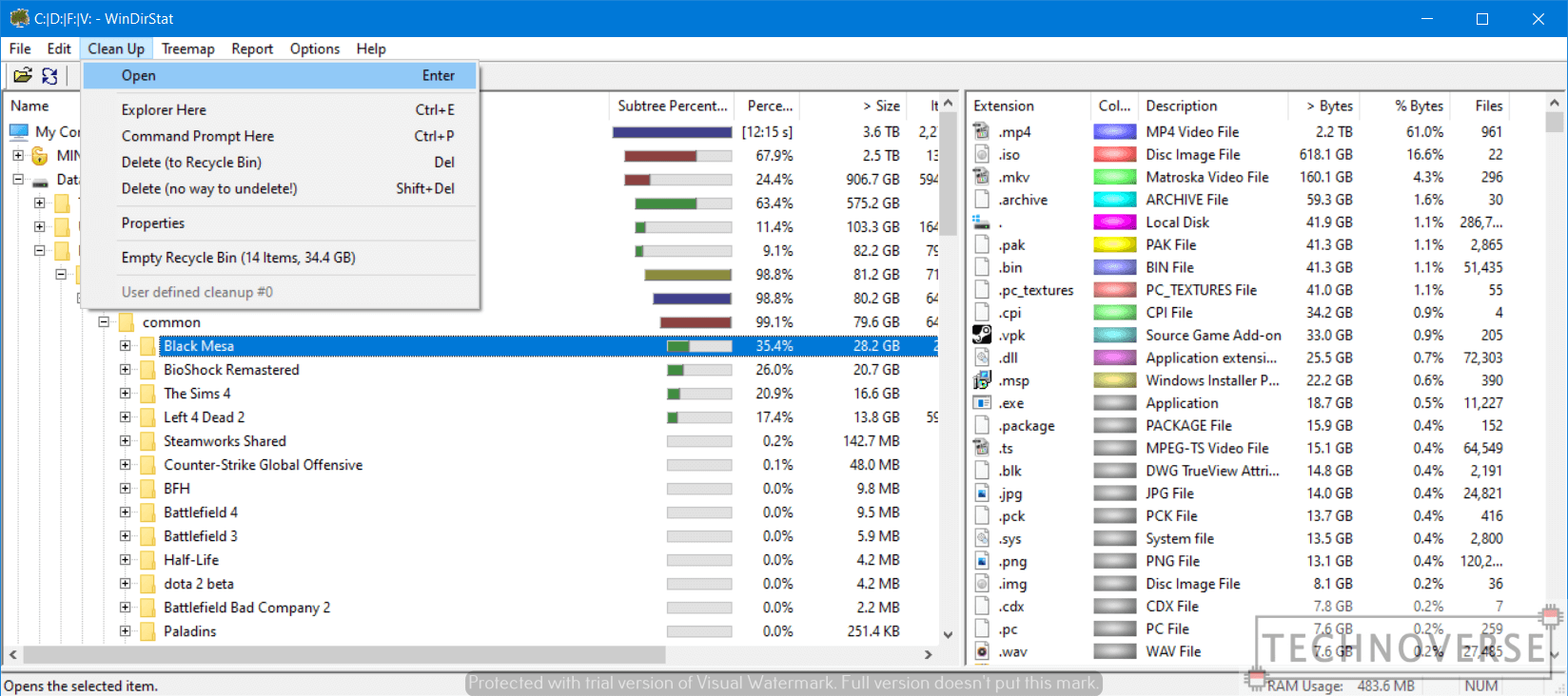Viewport: 1568px width, 696px height.
Task: Click the green color swatch for .mkv
Action: coord(1115,177)
